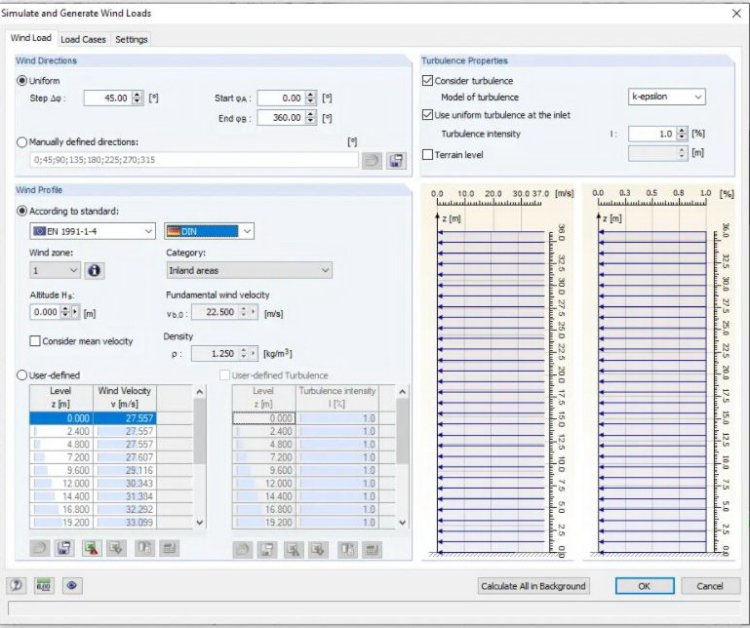Screen dimensions: 750x628
Task: Click Calculate All in Background button
Action: [x=533, y=586]
